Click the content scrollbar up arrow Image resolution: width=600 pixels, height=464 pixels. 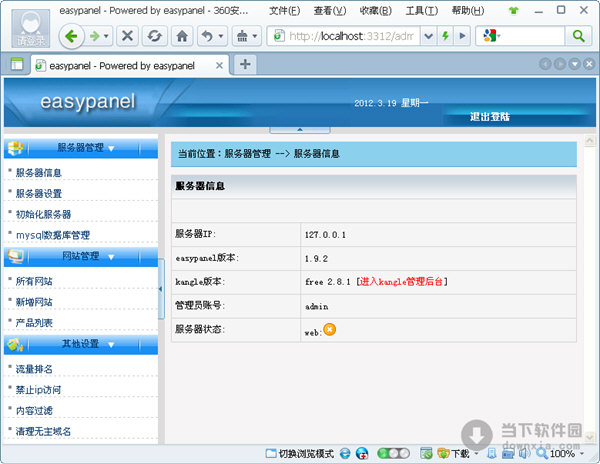(x=590, y=141)
